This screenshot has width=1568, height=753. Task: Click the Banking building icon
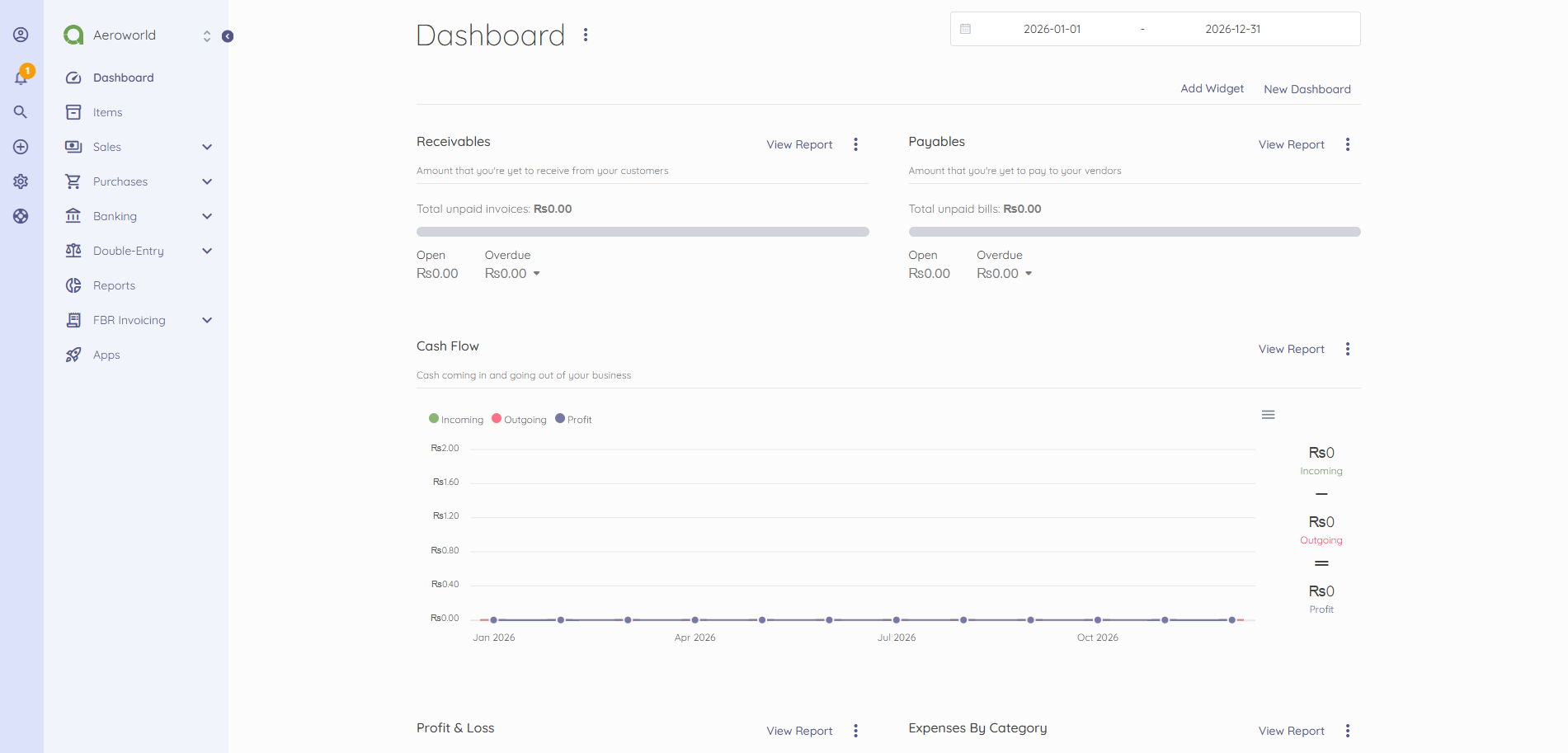pos(73,216)
